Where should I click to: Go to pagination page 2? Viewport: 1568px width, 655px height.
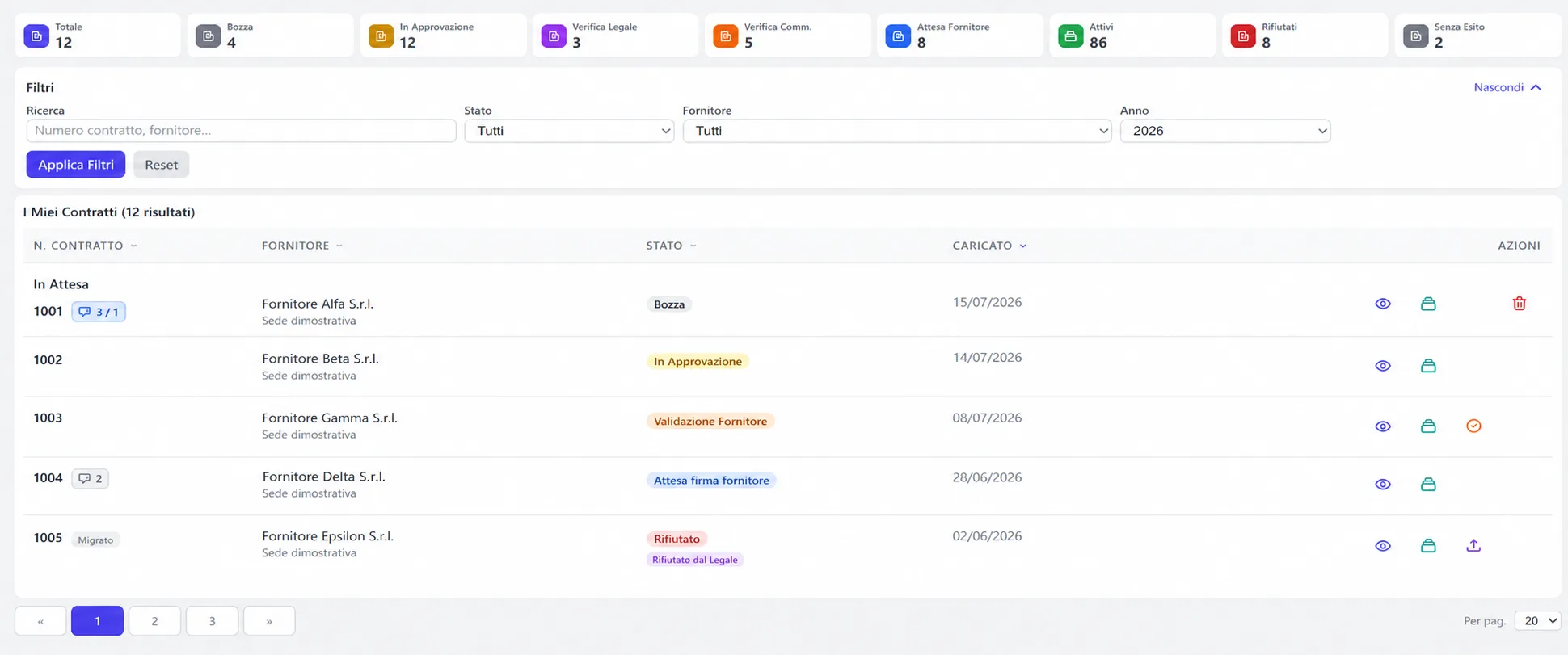154,621
